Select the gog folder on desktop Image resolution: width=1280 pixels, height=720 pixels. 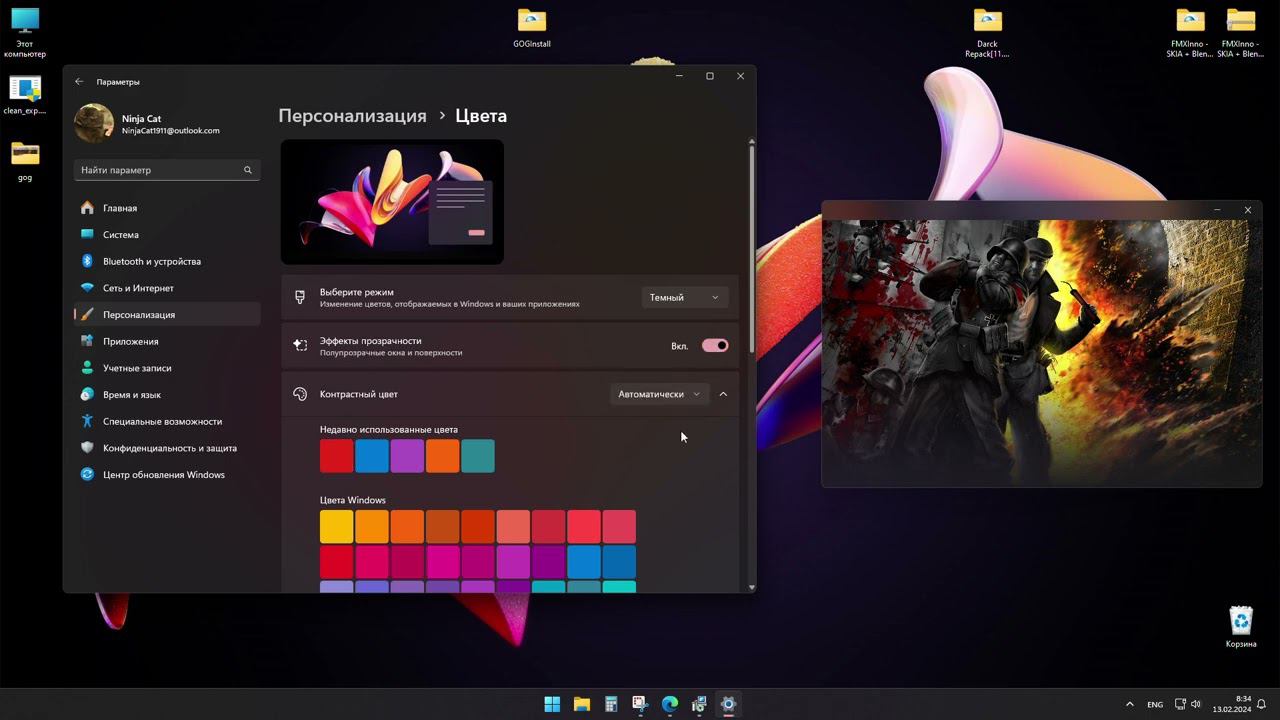(x=25, y=161)
